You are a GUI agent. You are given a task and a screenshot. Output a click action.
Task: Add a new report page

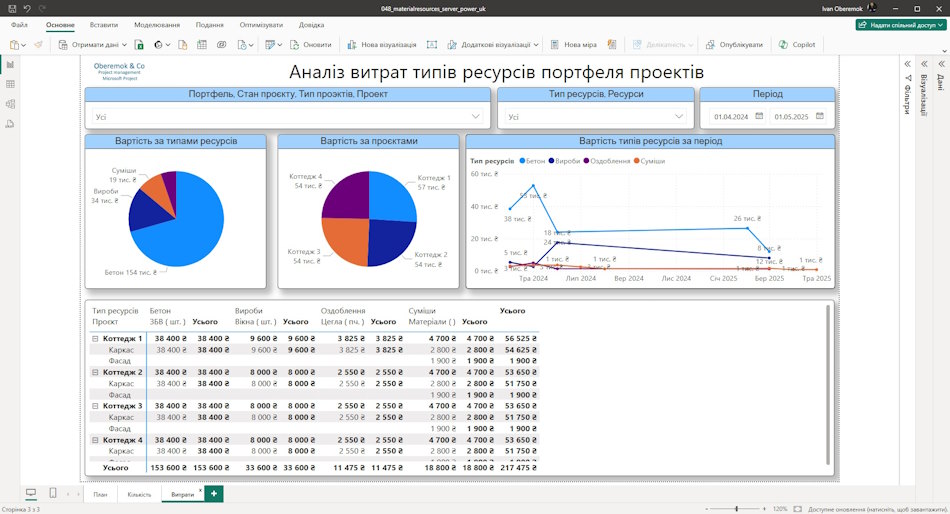(214, 494)
